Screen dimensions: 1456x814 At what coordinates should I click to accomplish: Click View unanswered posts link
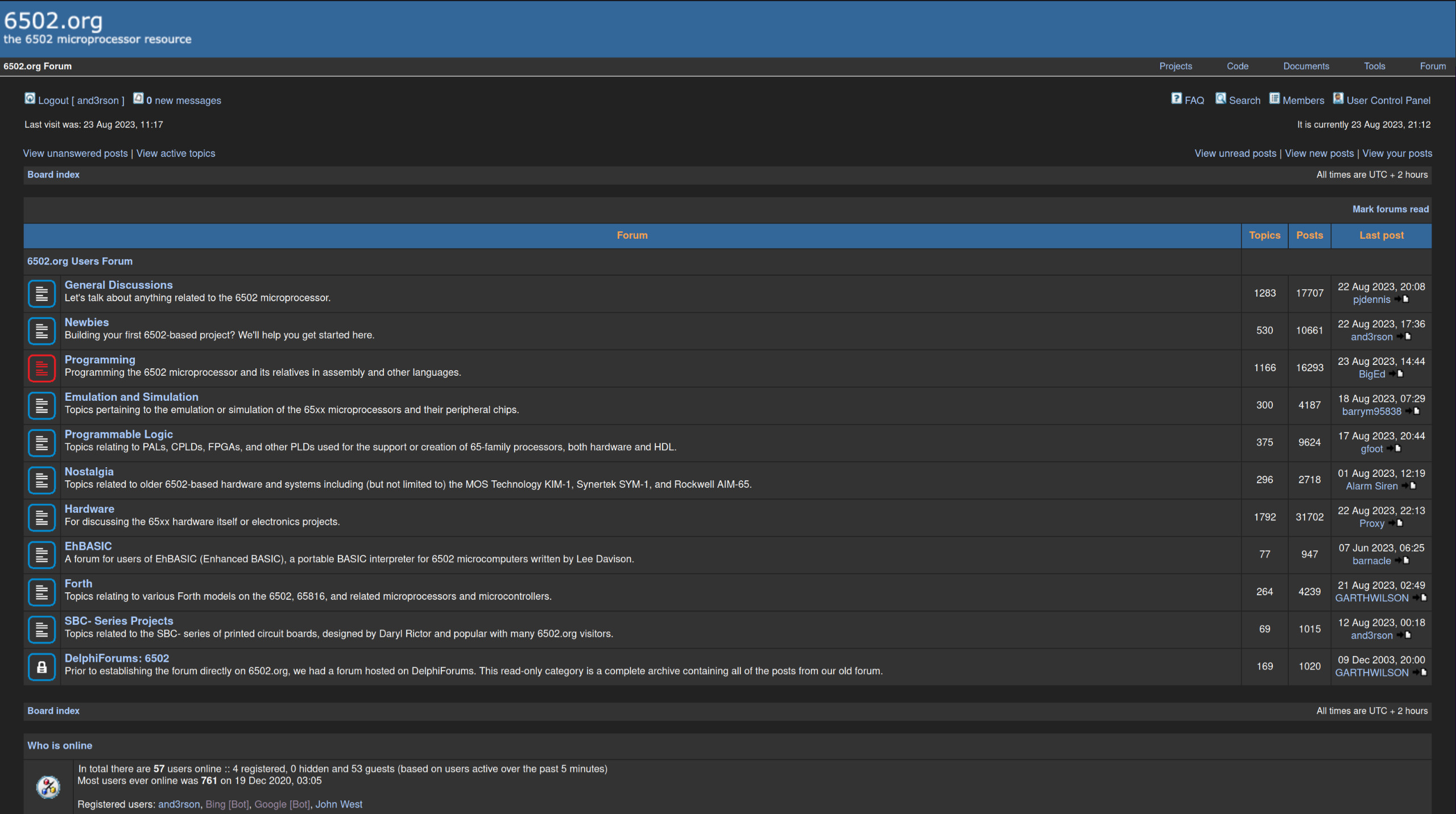[75, 153]
